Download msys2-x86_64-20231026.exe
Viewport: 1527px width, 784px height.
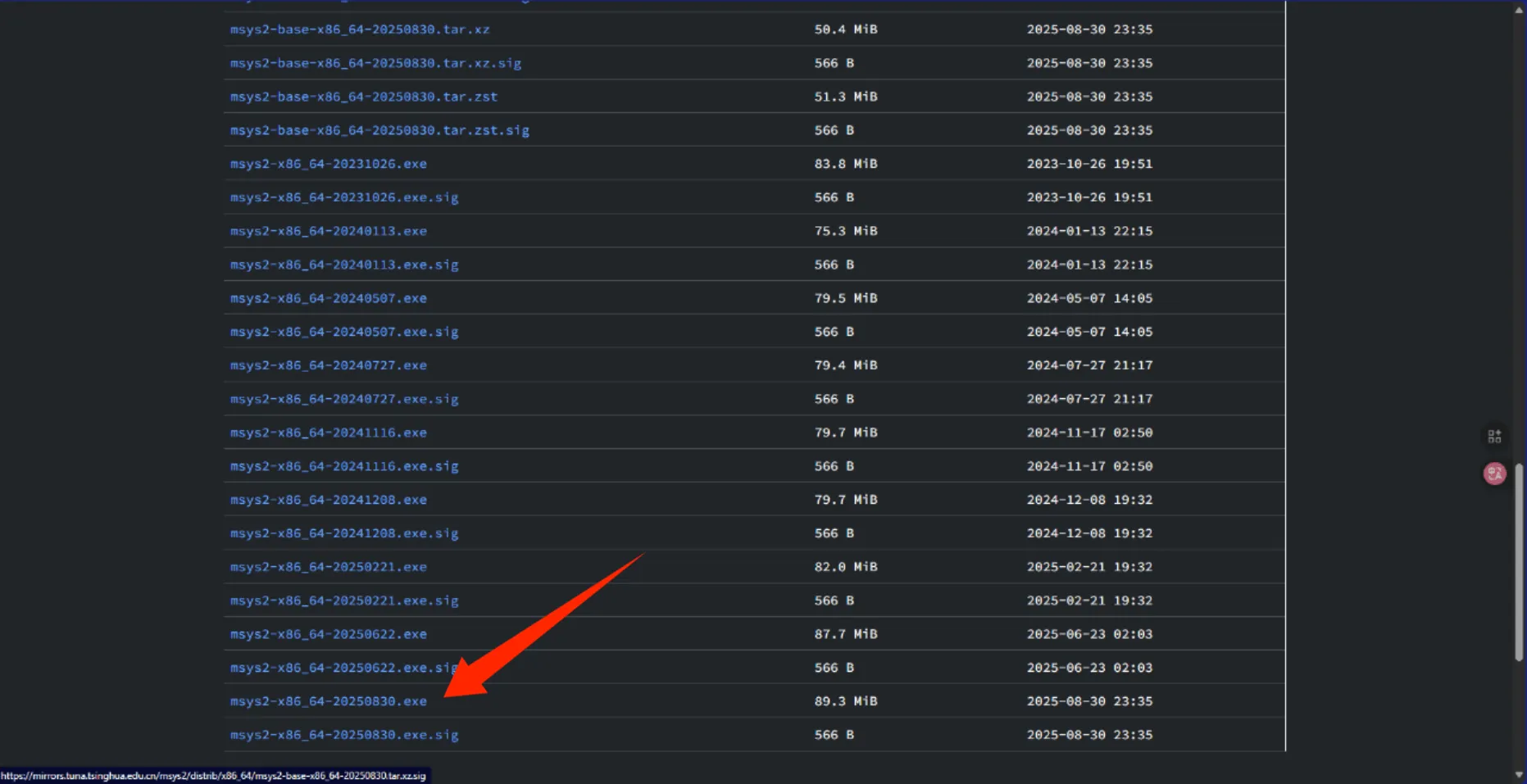click(328, 164)
